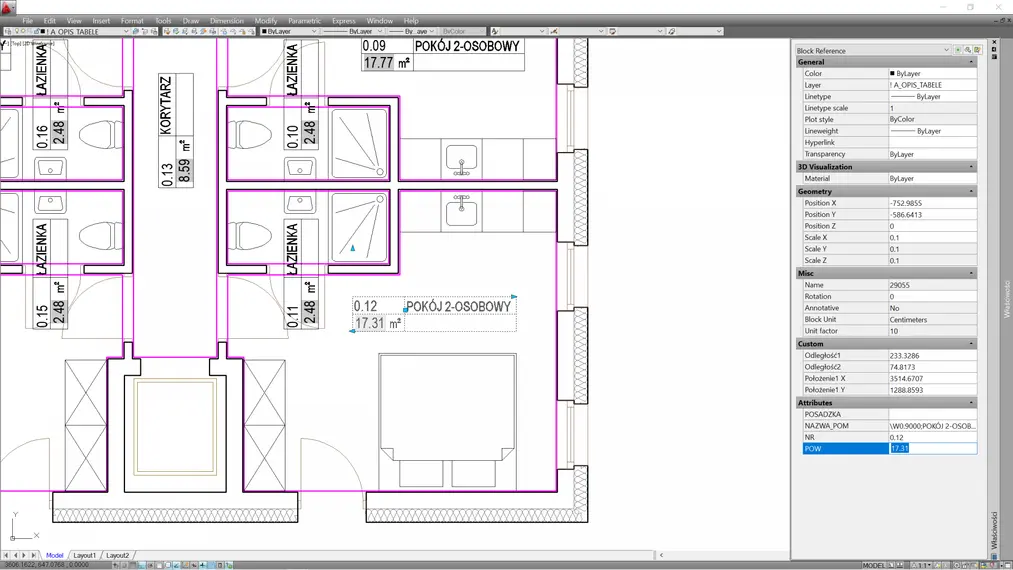Open the Express menu
This screenshot has width=1013, height=570.
click(344, 21)
